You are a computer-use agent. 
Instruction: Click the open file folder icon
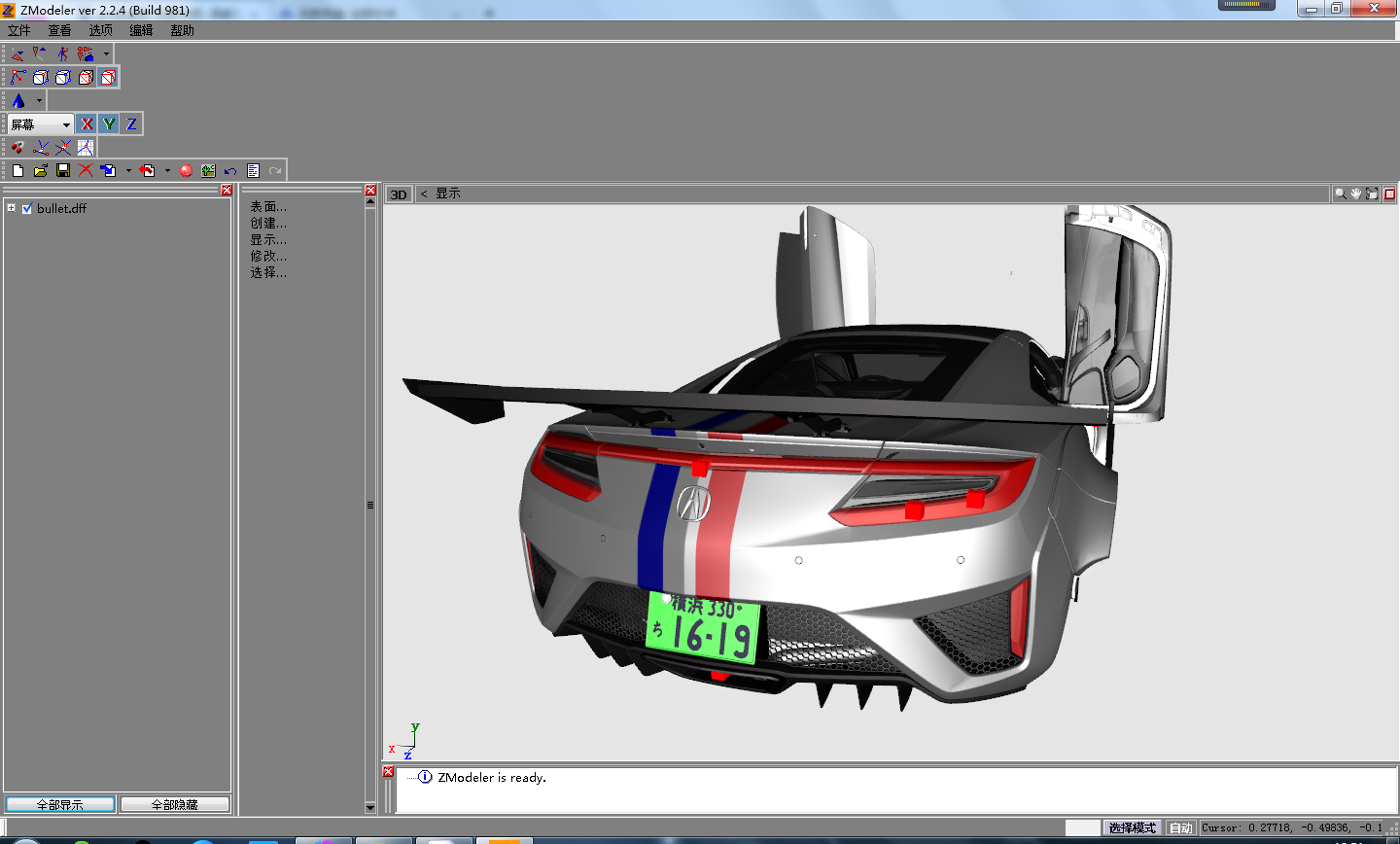pyautogui.click(x=41, y=170)
